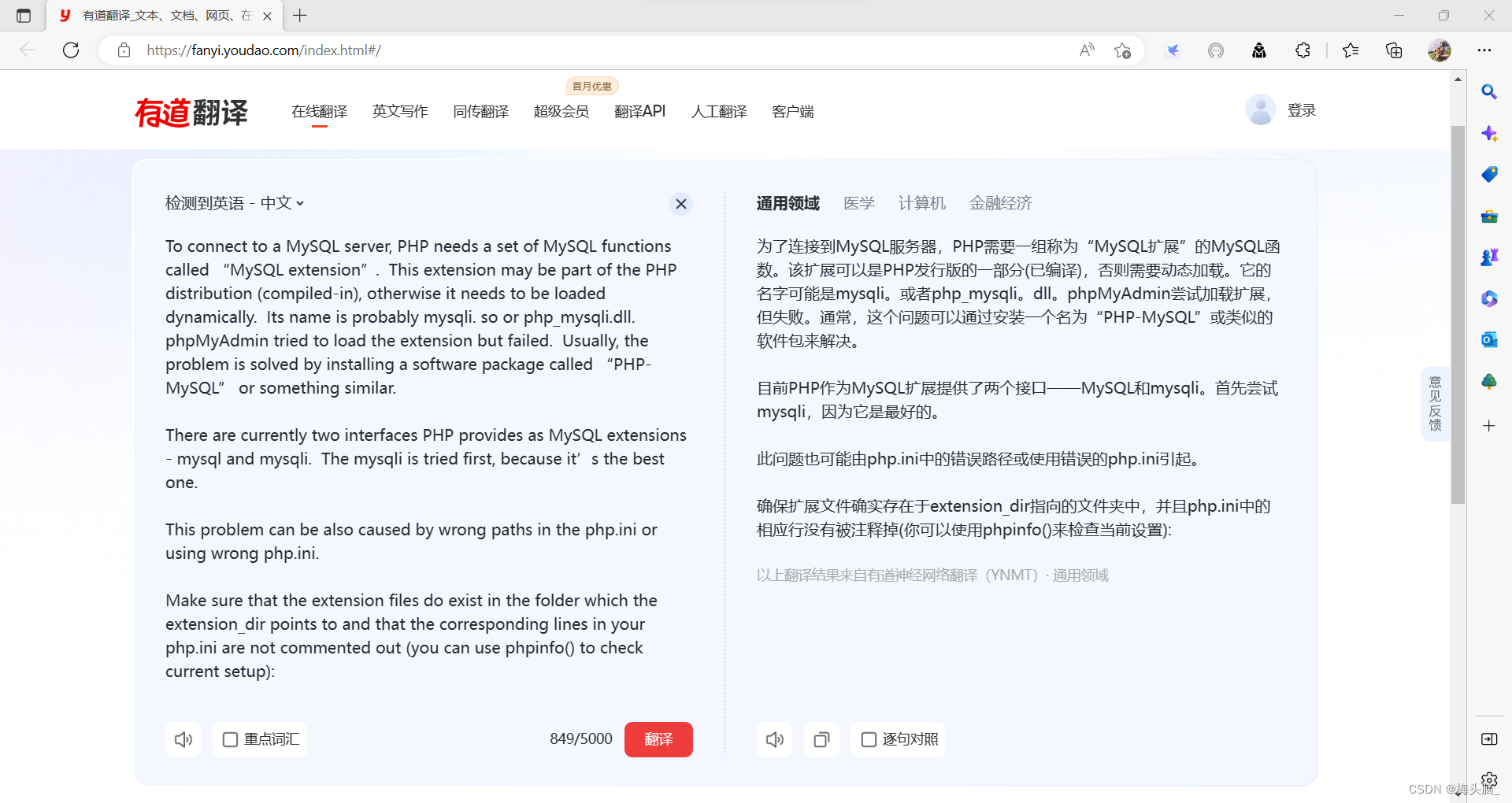Screen dimensions: 1512x803
Task: Play the English source text aloud
Action: pos(183,739)
